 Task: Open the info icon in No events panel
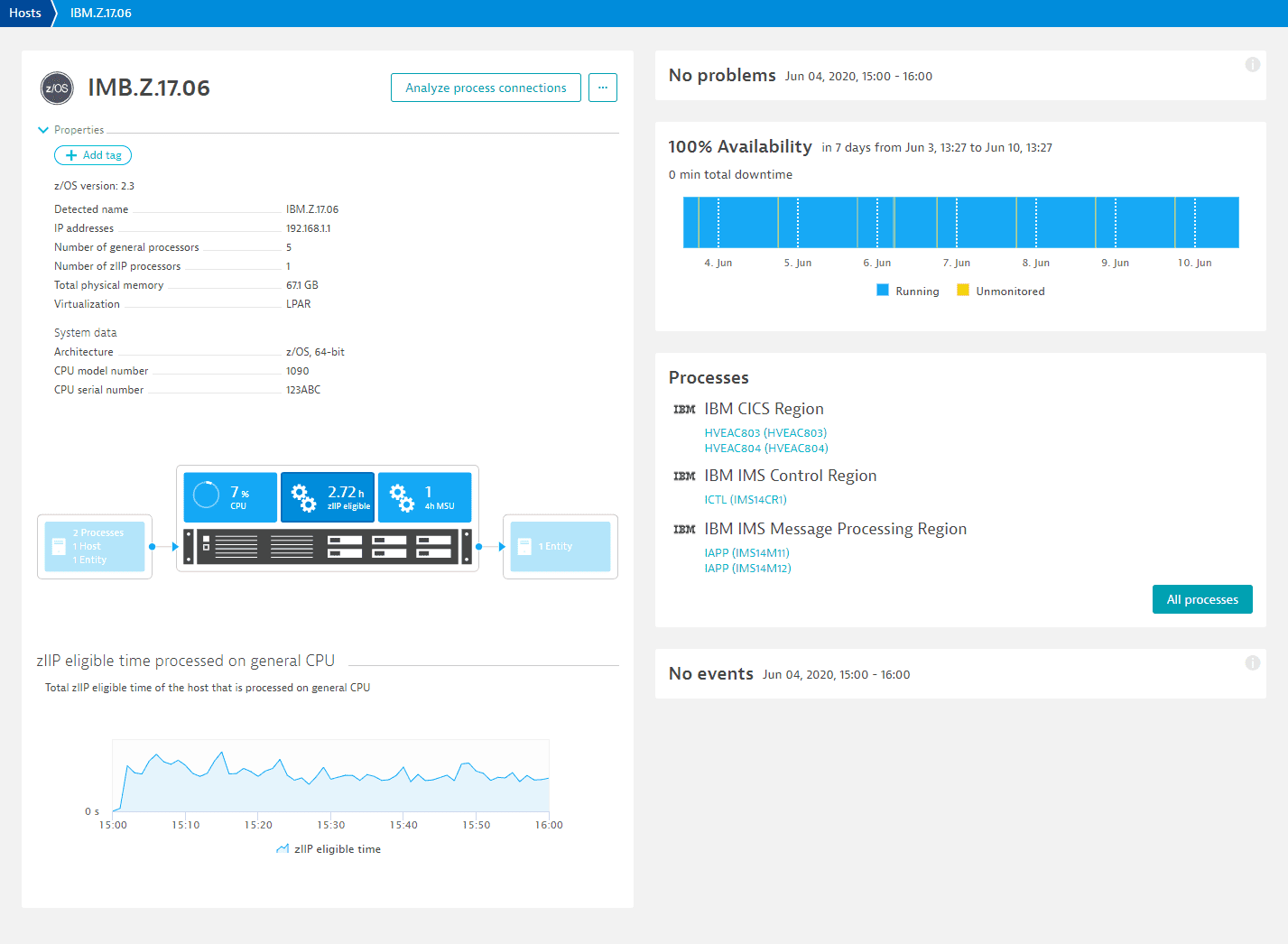(1253, 662)
